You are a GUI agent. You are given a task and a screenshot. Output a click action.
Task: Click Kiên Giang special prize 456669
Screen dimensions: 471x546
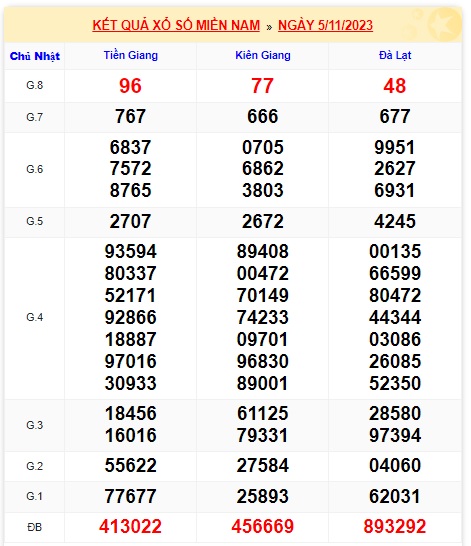262,526
